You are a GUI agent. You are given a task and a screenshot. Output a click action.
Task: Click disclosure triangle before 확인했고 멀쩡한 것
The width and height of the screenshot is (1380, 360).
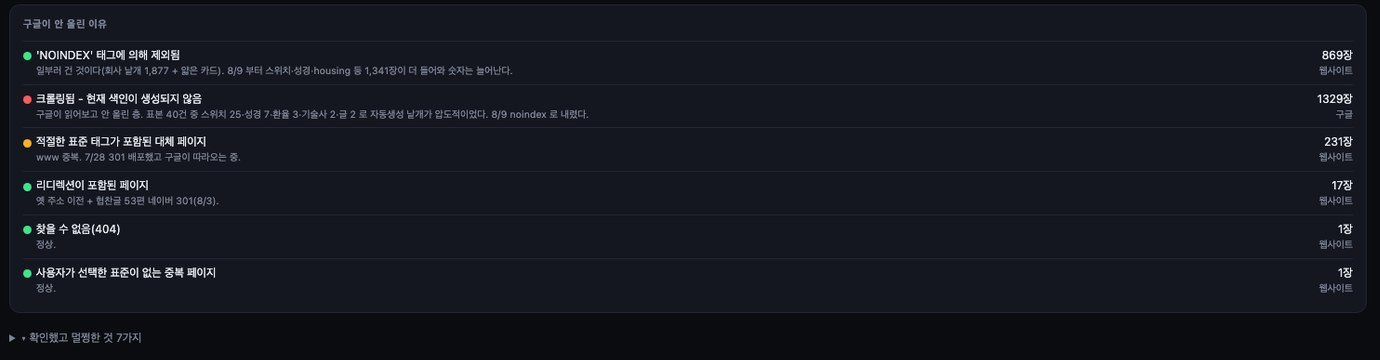[x=12, y=338]
